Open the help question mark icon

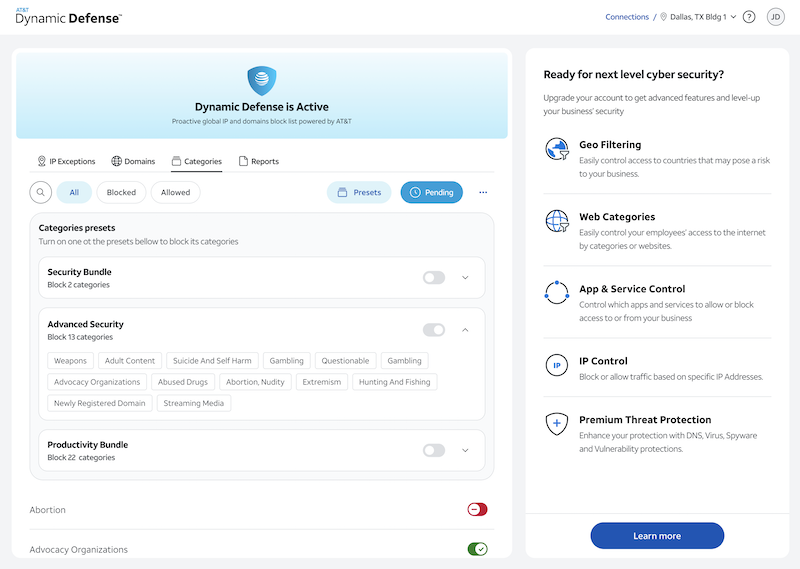(x=748, y=17)
